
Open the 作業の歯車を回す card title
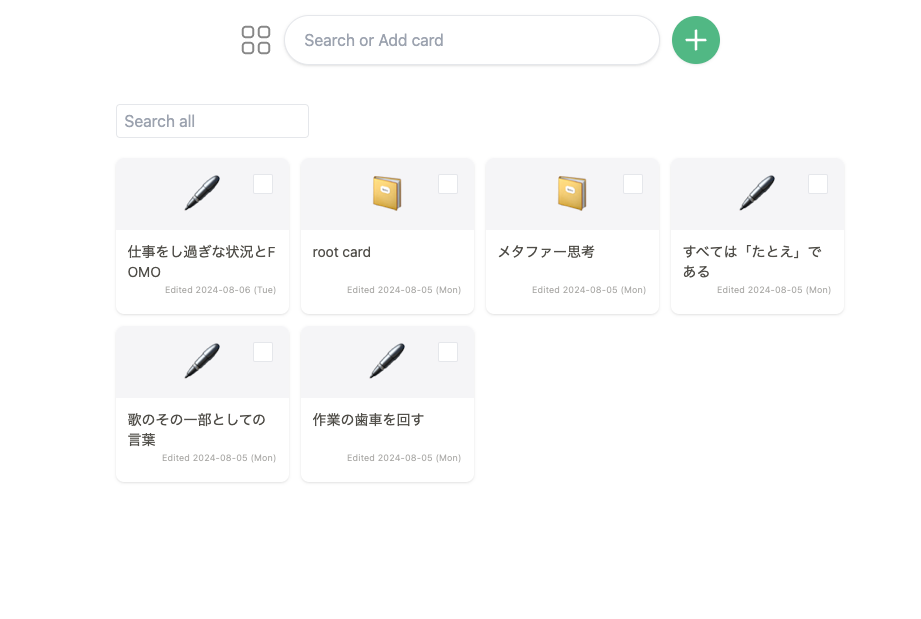click(368, 420)
